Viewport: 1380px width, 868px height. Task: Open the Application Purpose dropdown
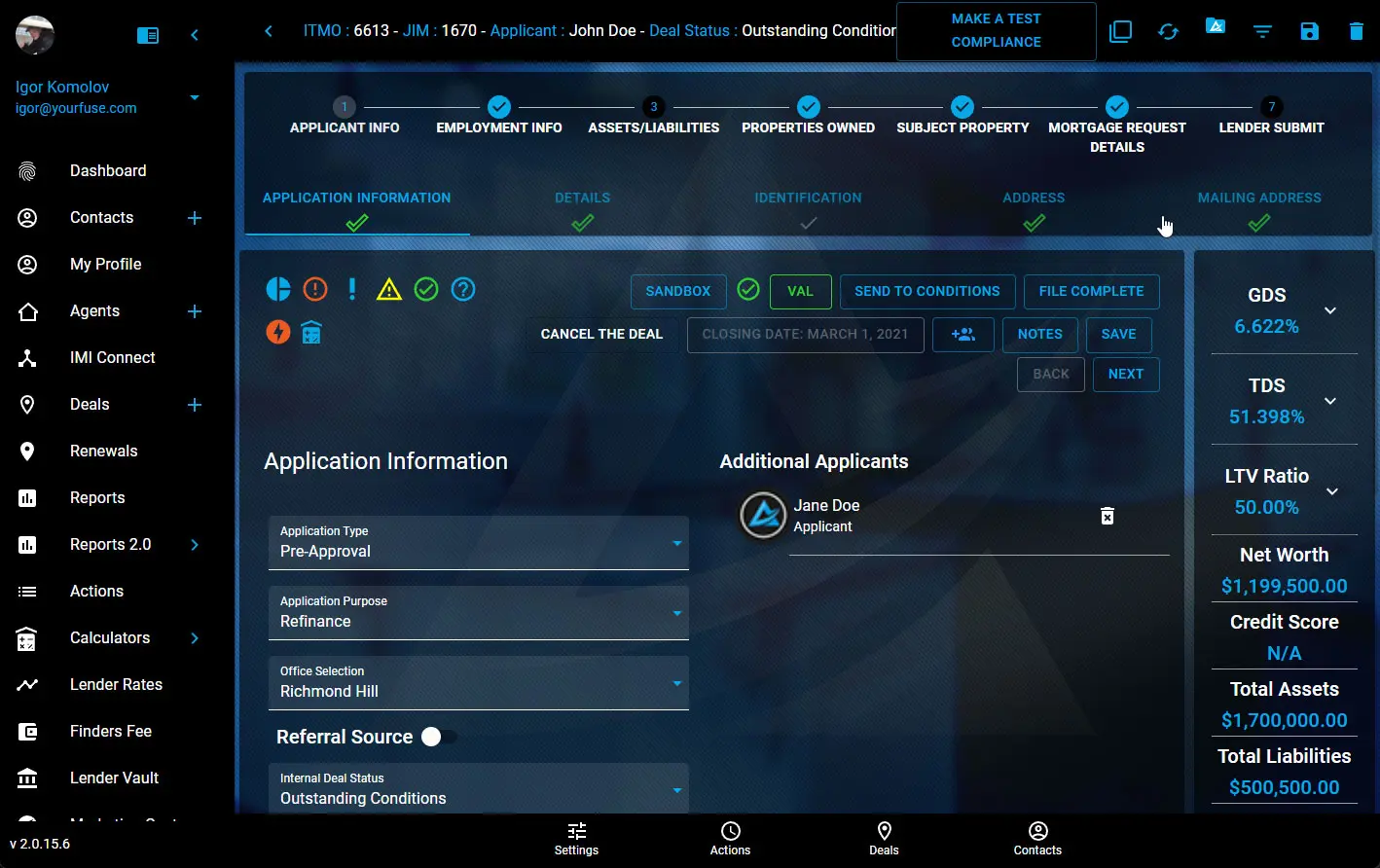click(x=478, y=613)
